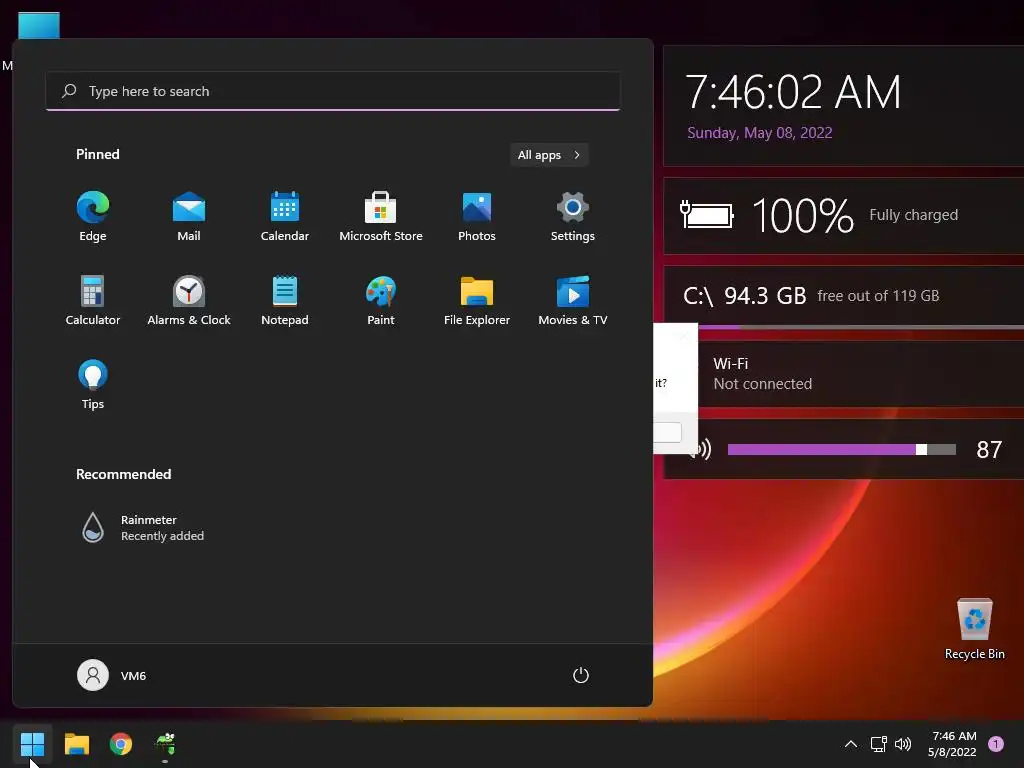
Task: Open Microsoft Store
Action: [x=381, y=216]
